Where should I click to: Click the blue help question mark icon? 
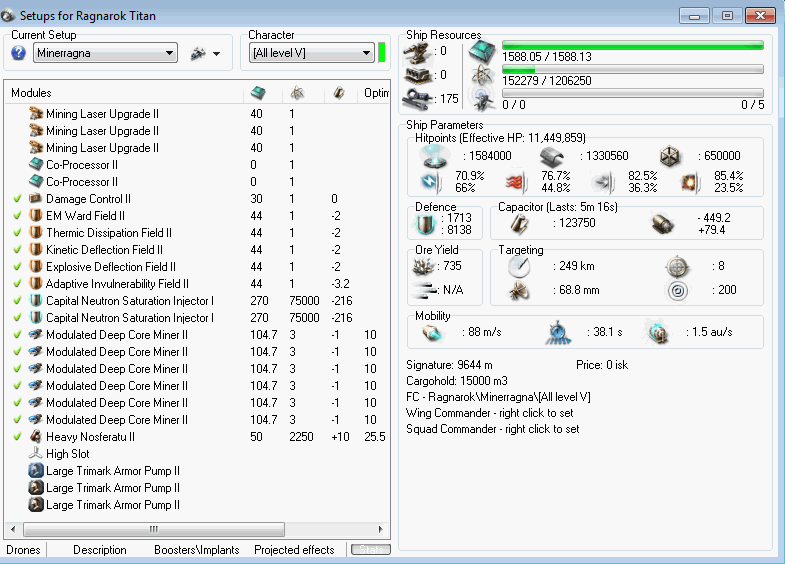pos(19,53)
